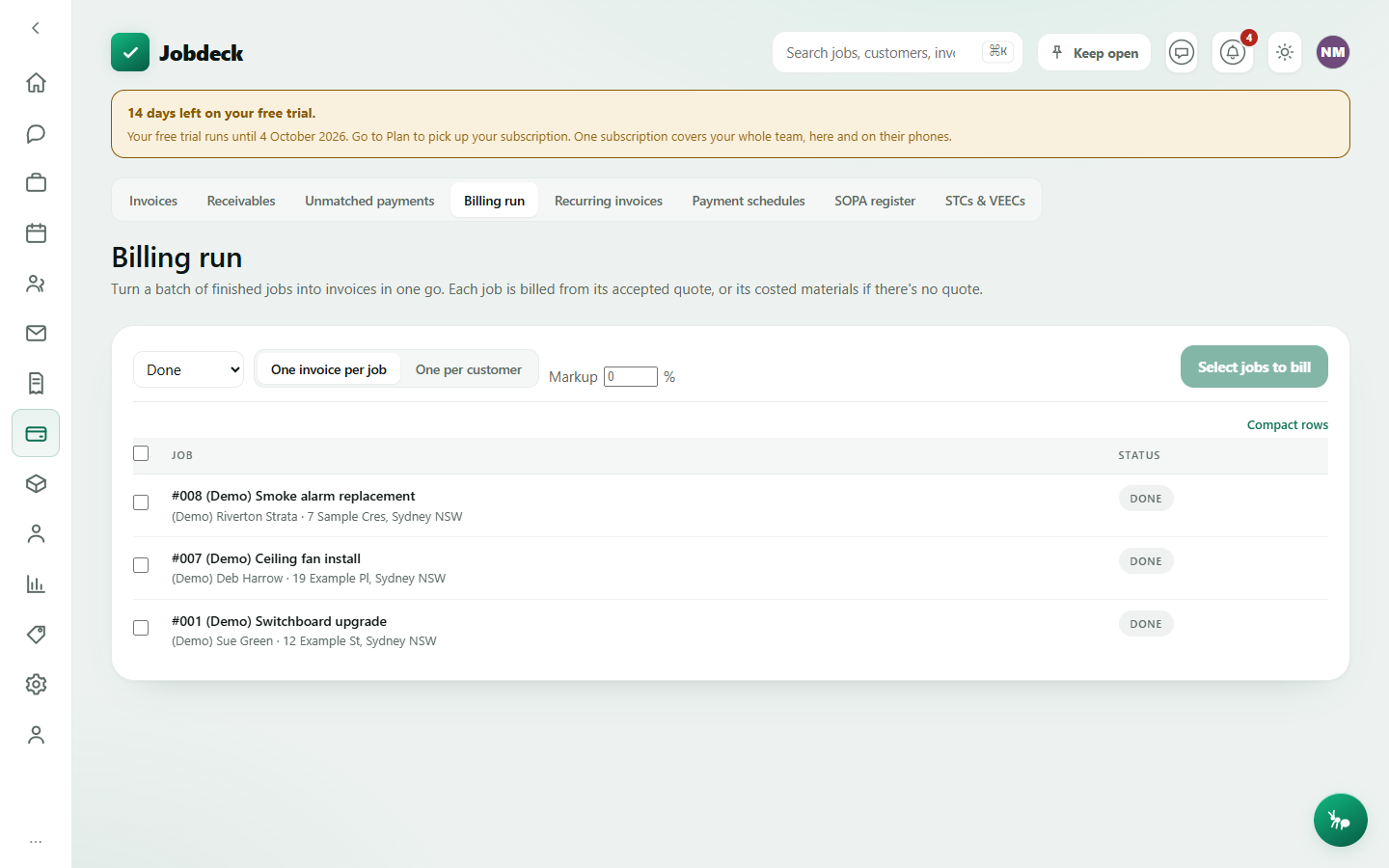Click the Jobdeck green checkmark logo

click(x=130, y=52)
